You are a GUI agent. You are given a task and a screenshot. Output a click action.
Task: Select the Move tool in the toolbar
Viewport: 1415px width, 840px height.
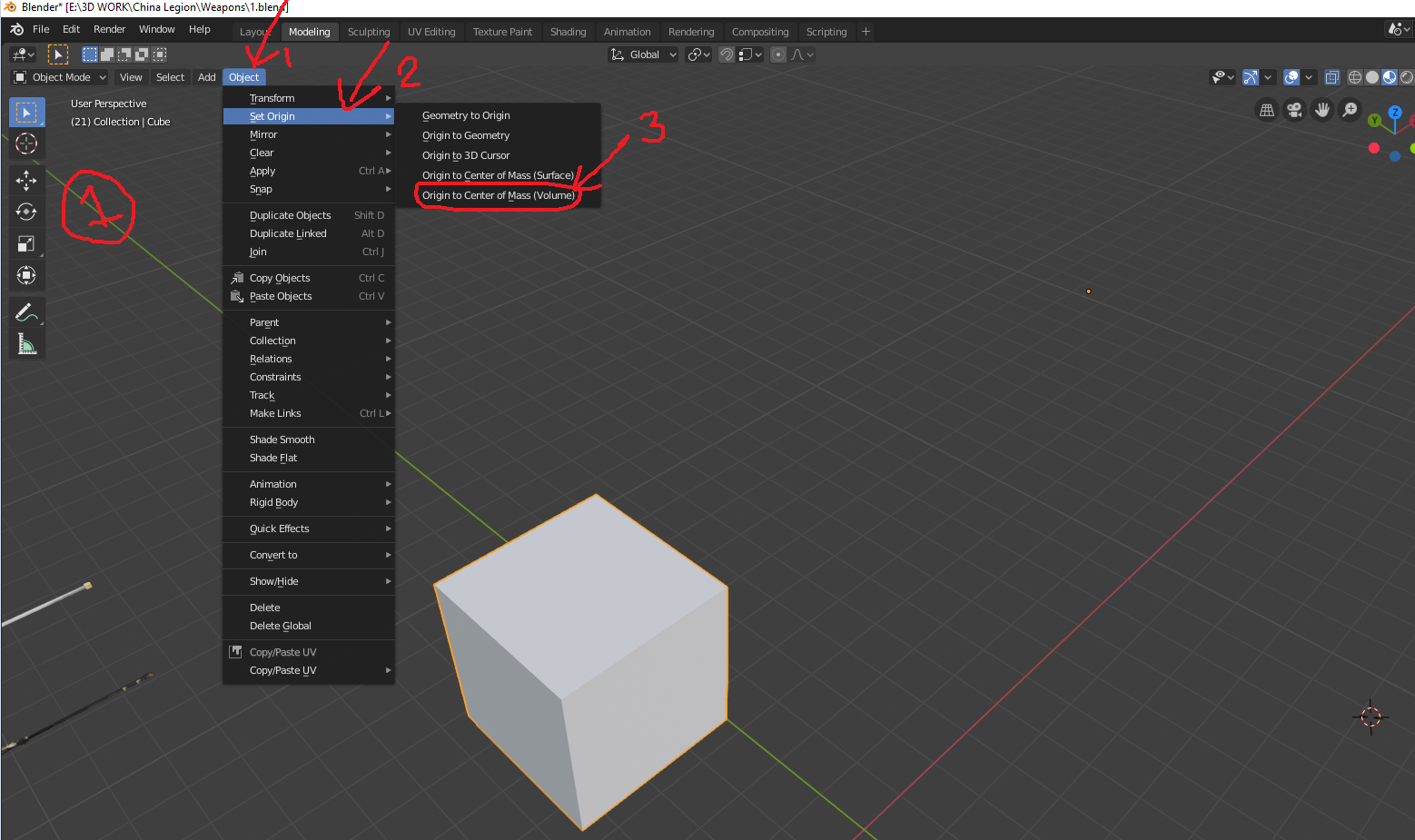26,181
